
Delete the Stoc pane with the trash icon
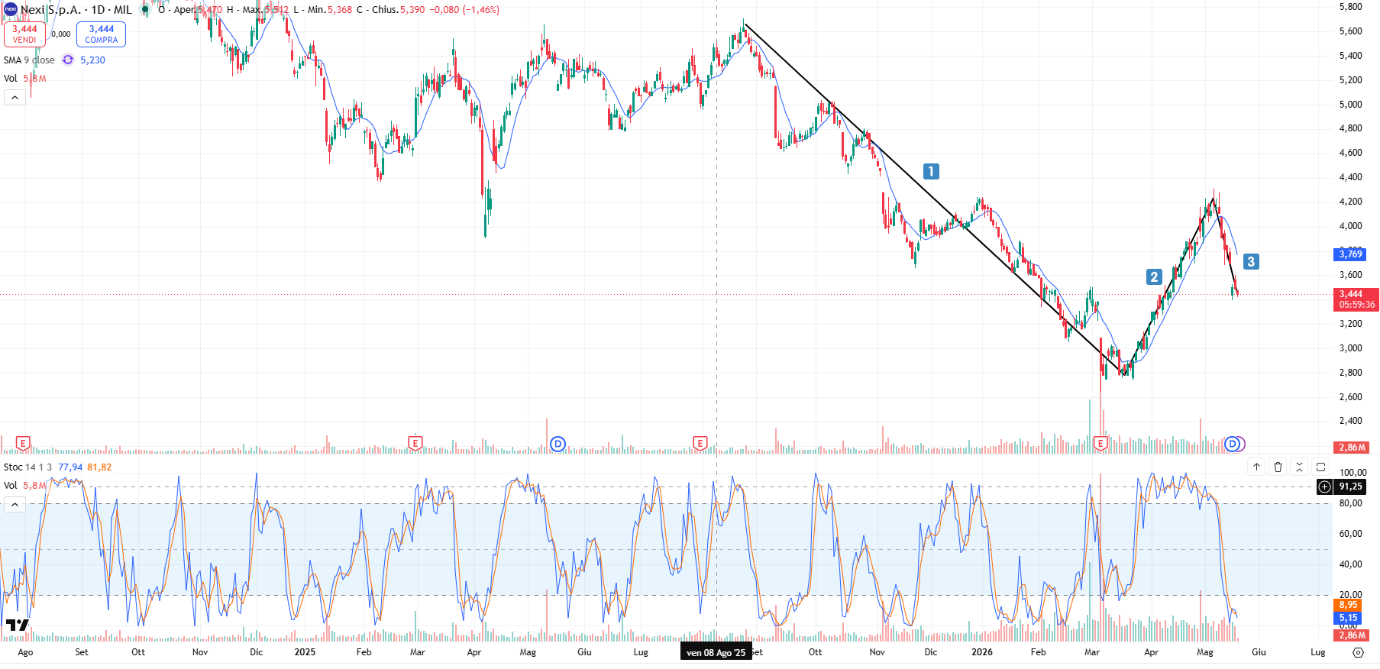(1278, 467)
